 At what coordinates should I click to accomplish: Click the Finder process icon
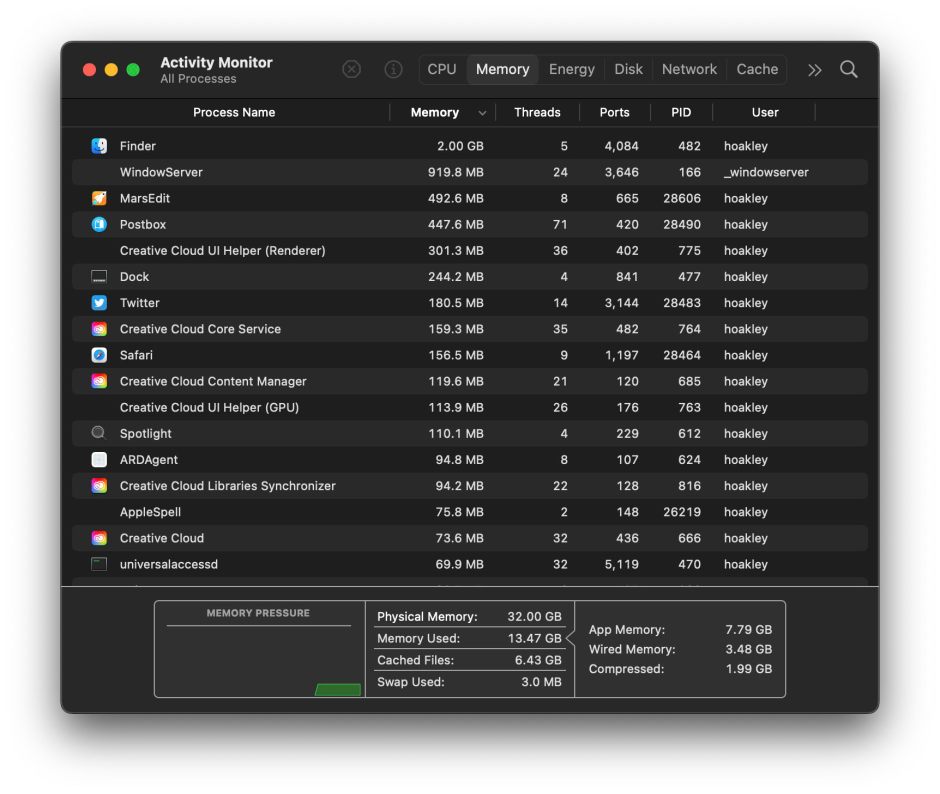pos(99,146)
